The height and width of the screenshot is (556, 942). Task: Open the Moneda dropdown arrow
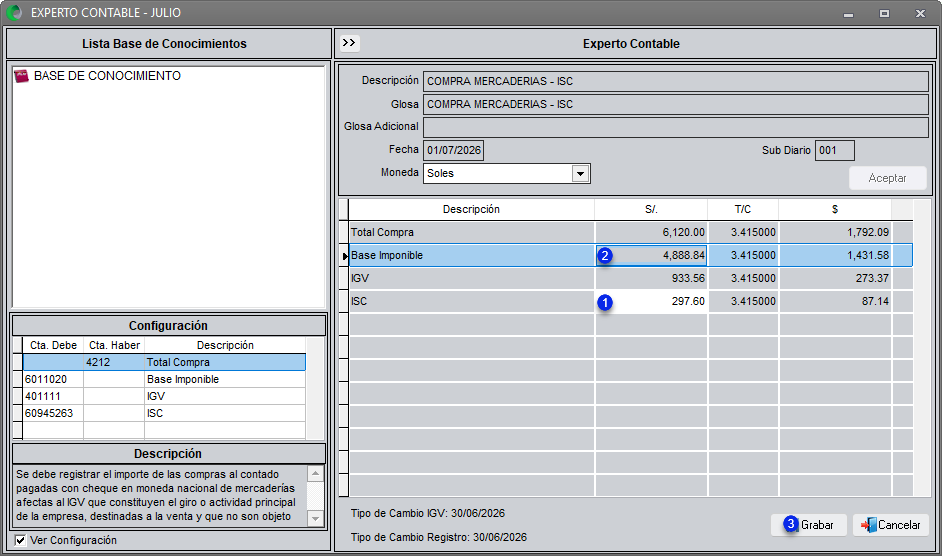(580, 174)
